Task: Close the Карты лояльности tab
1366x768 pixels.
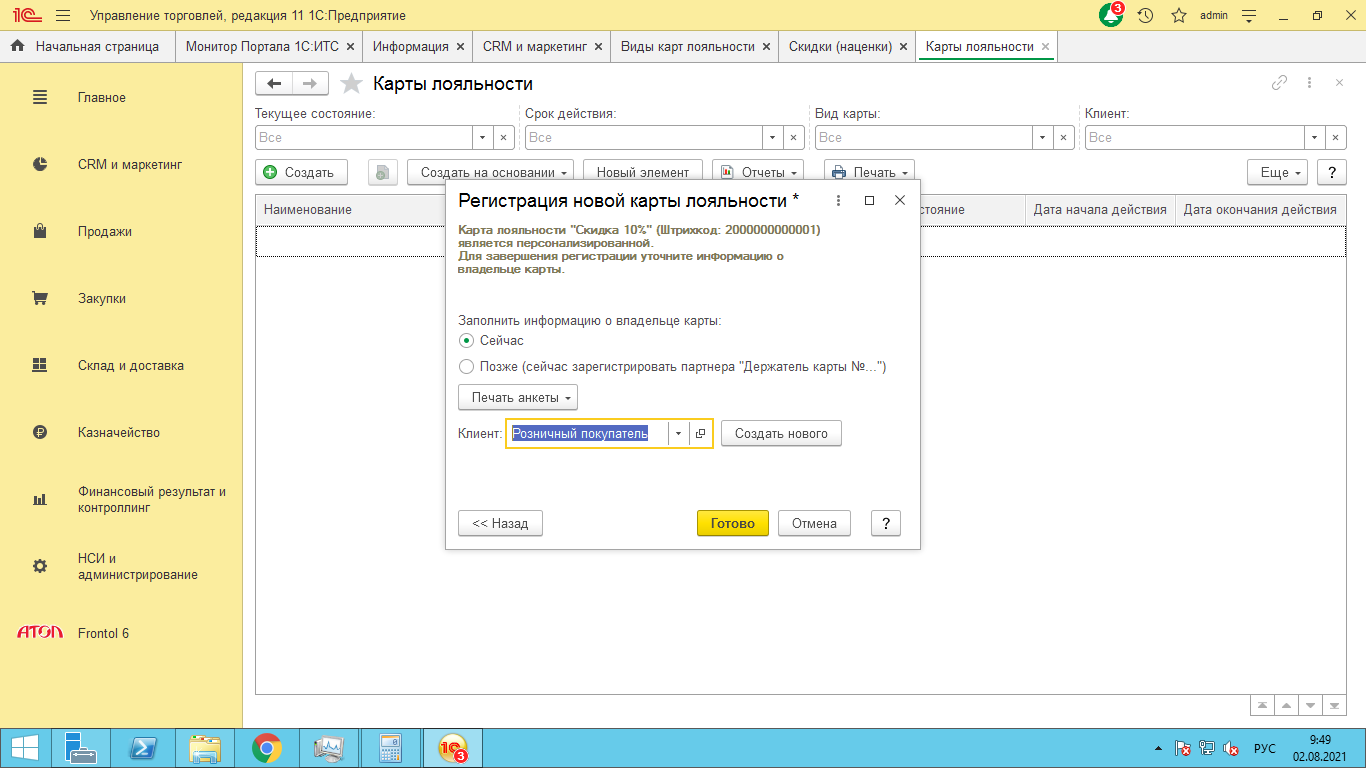Action: pyautogui.click(x=1045, y=46)
